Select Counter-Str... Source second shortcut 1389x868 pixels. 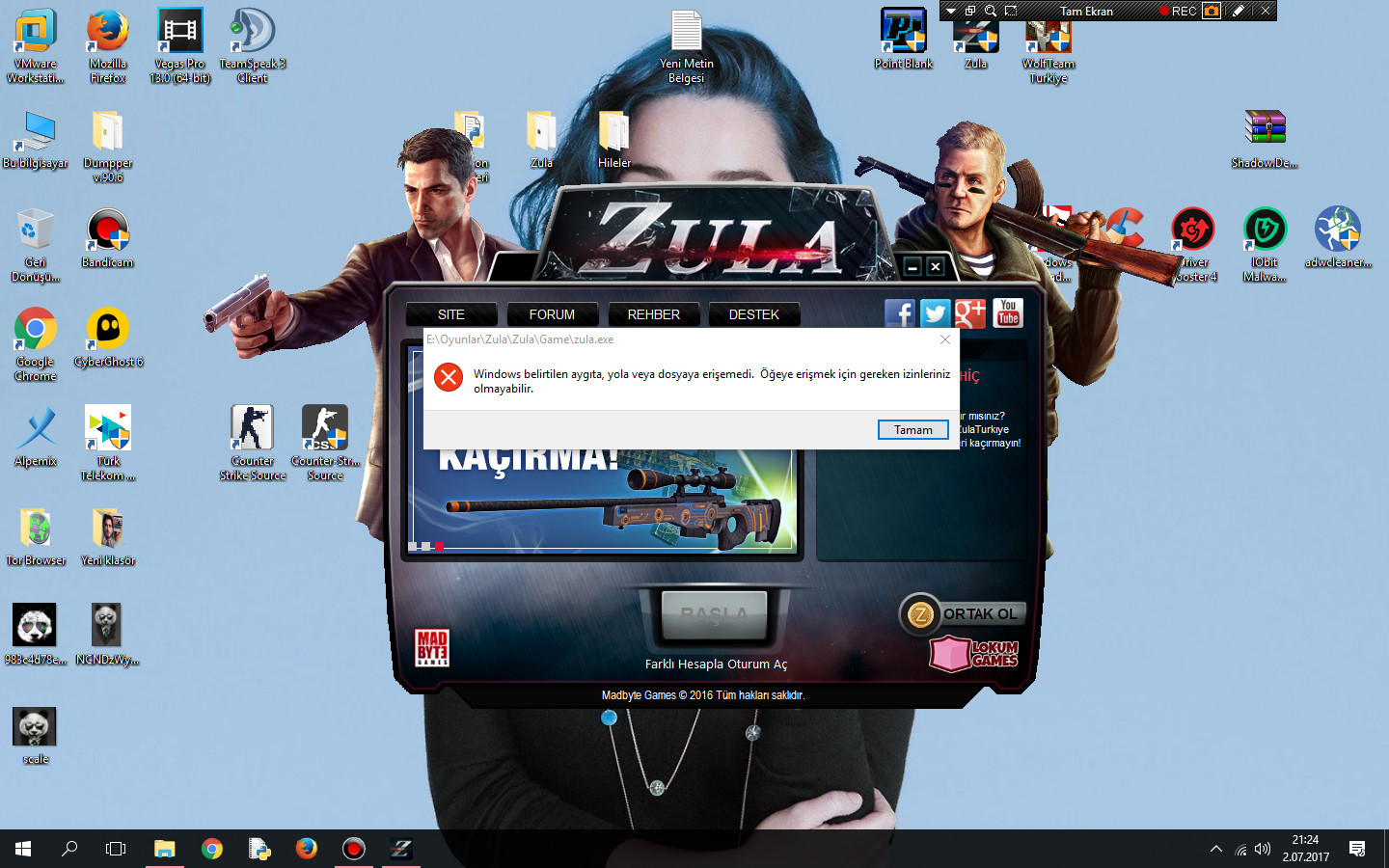point(325,444)
